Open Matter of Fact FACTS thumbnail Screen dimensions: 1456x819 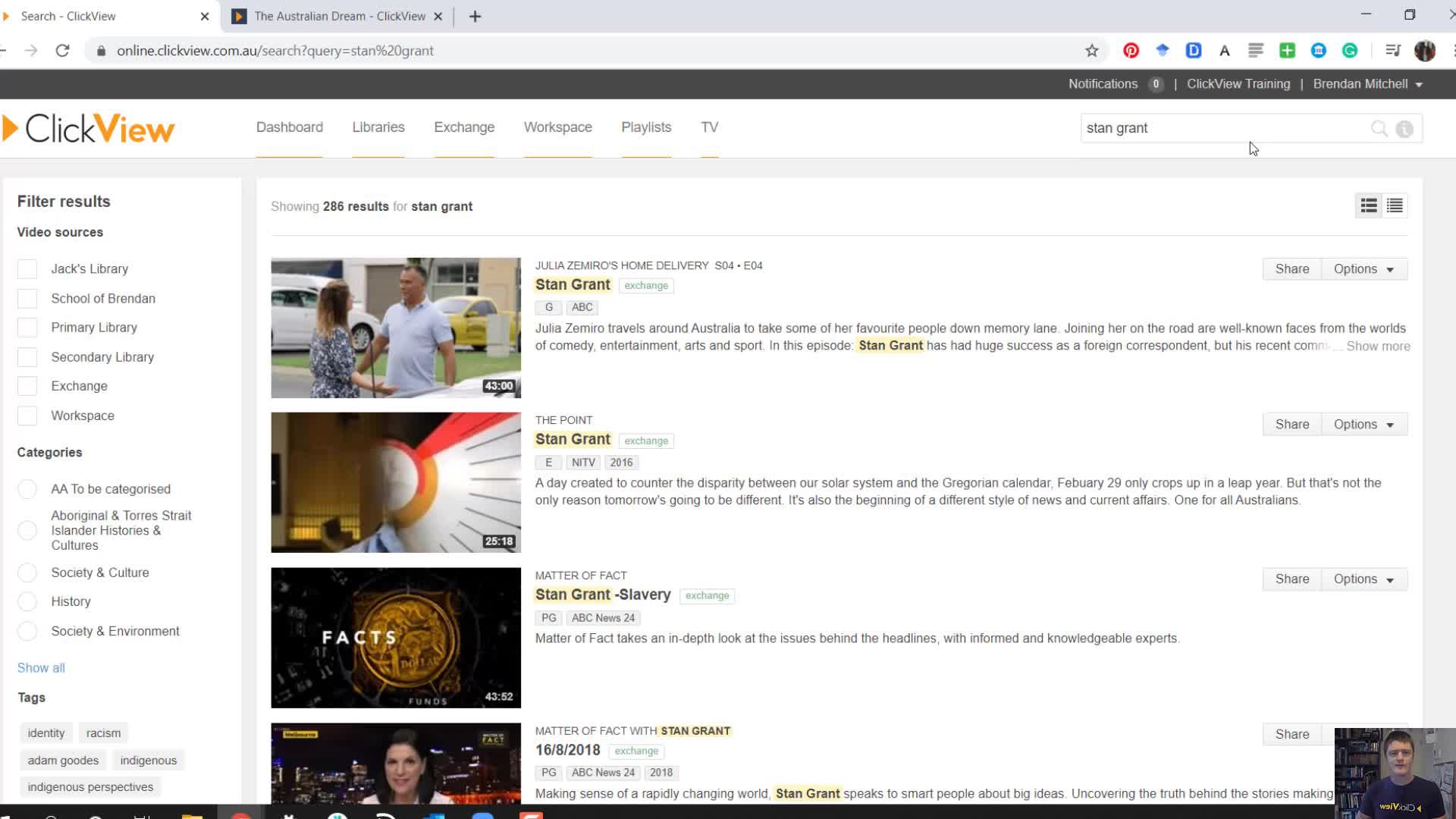pos(396,638)
